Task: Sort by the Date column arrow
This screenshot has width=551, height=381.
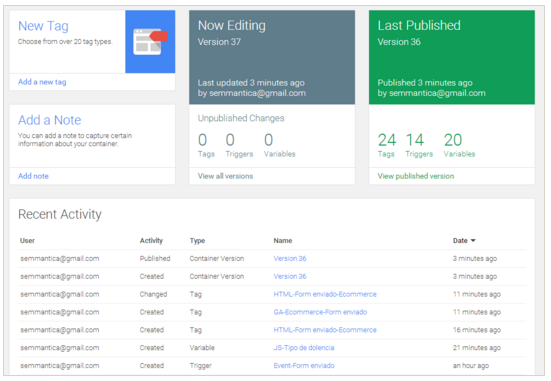Action: click(473, 240)
